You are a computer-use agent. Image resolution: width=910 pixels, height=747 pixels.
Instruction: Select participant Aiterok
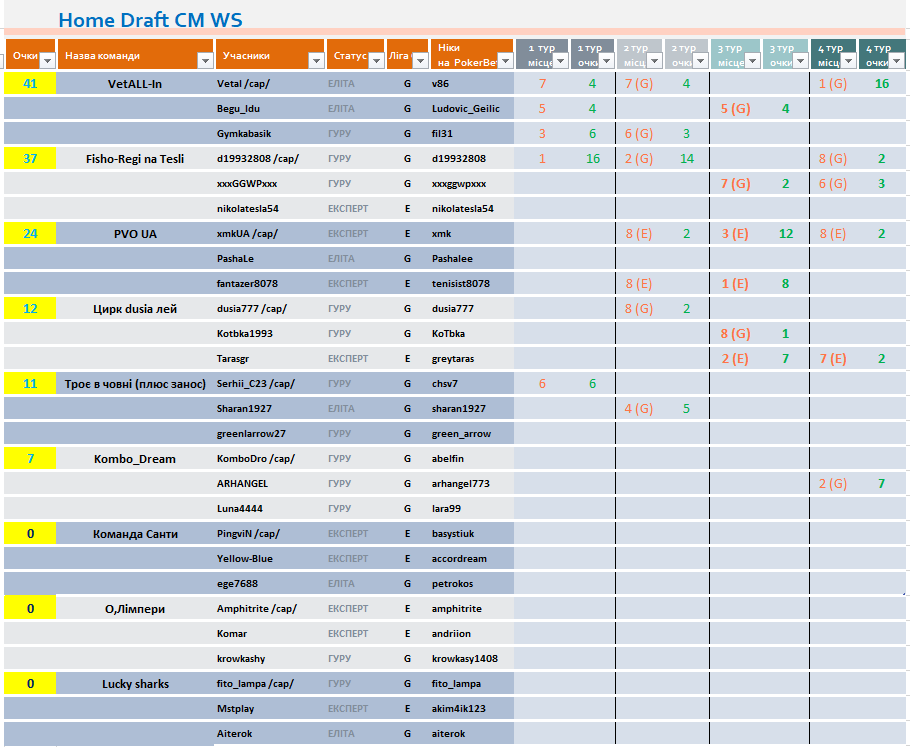(x=234, y=733)
